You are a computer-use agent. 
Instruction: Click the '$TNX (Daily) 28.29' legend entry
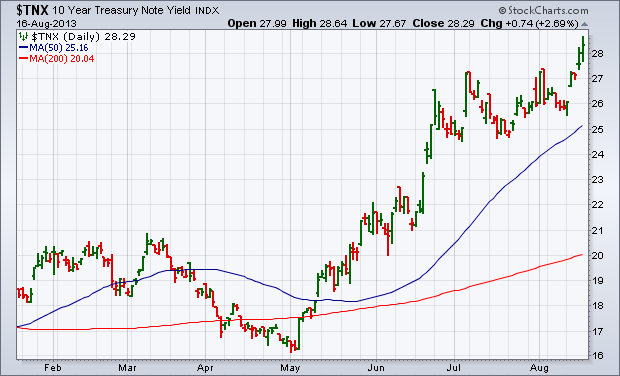(x=83, y=37)
